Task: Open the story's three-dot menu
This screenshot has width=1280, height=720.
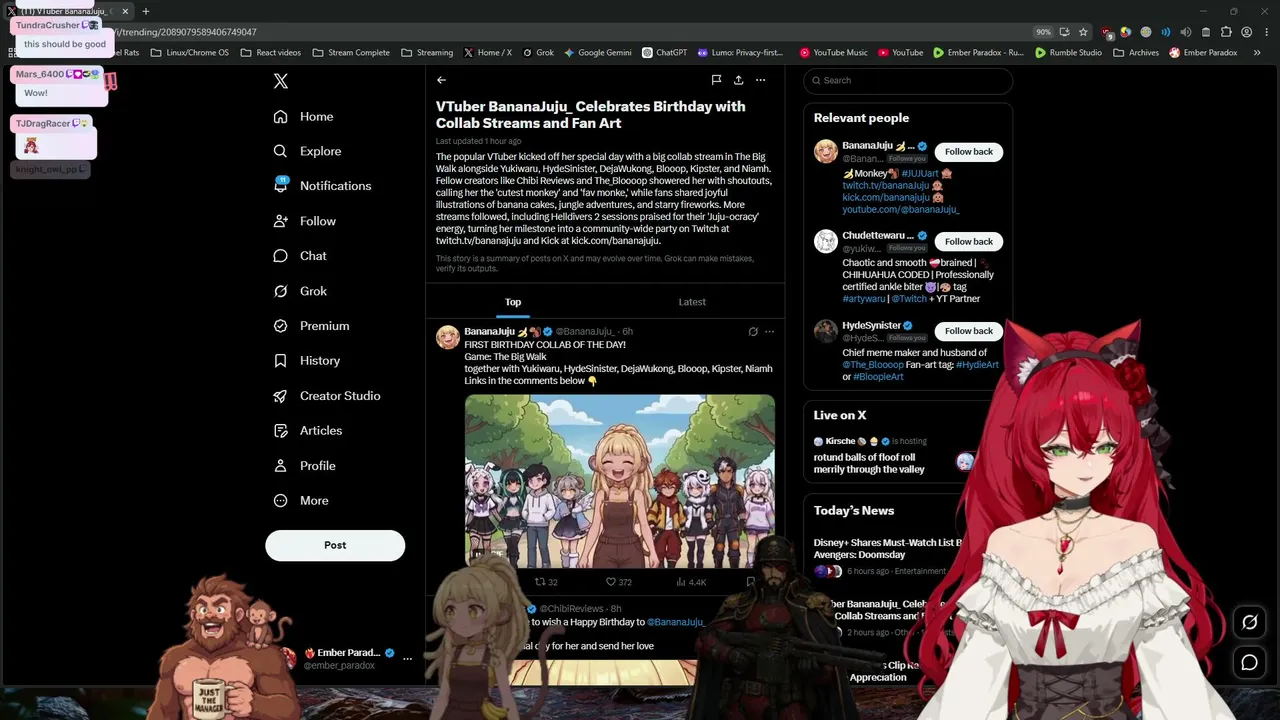Action: (760, 80)
